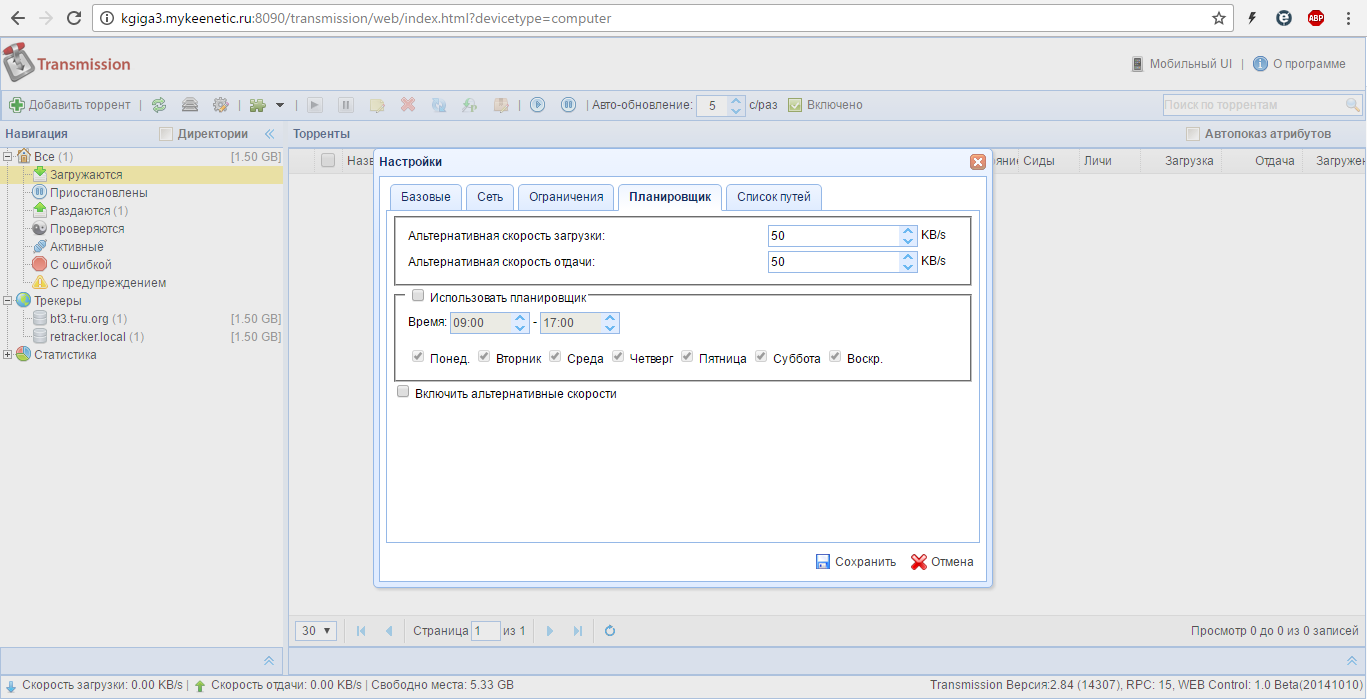
Task: Enable the 'Использовать планировщик' checkbox
Action: click(418, 296)
